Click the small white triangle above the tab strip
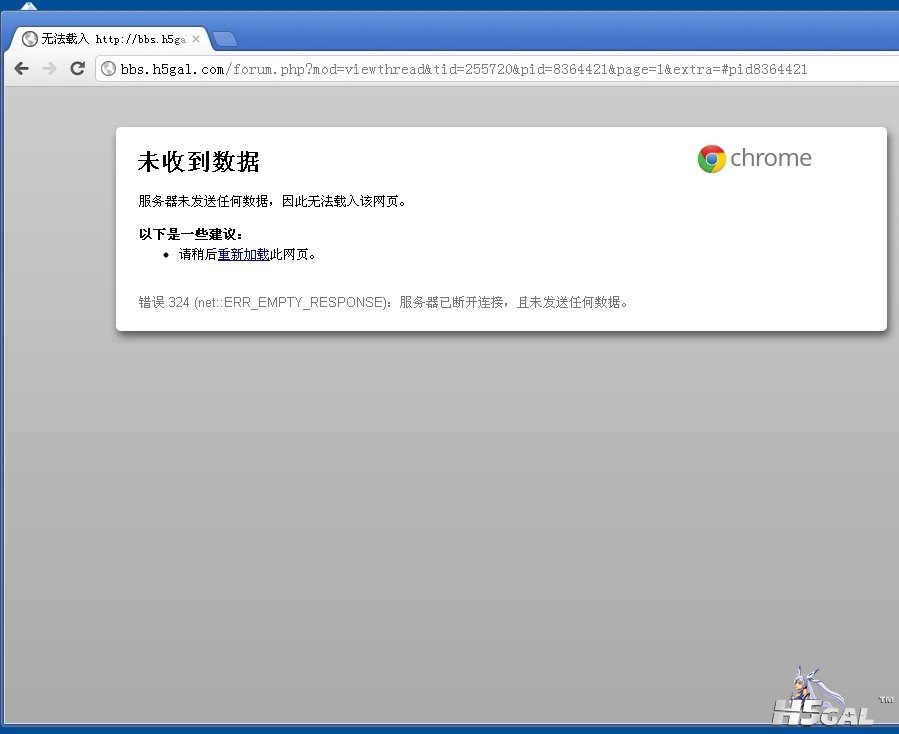The width and height of the screenshot is (899, 734). pos(29,6)
